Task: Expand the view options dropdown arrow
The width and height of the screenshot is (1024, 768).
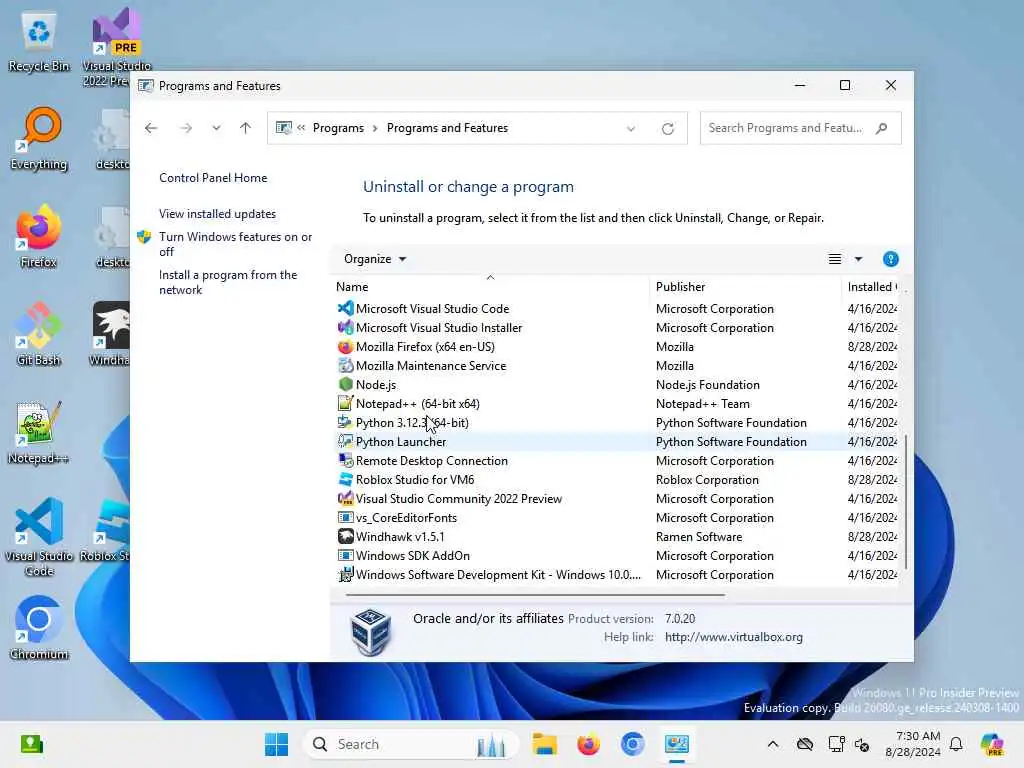Action: click(858, 259)
